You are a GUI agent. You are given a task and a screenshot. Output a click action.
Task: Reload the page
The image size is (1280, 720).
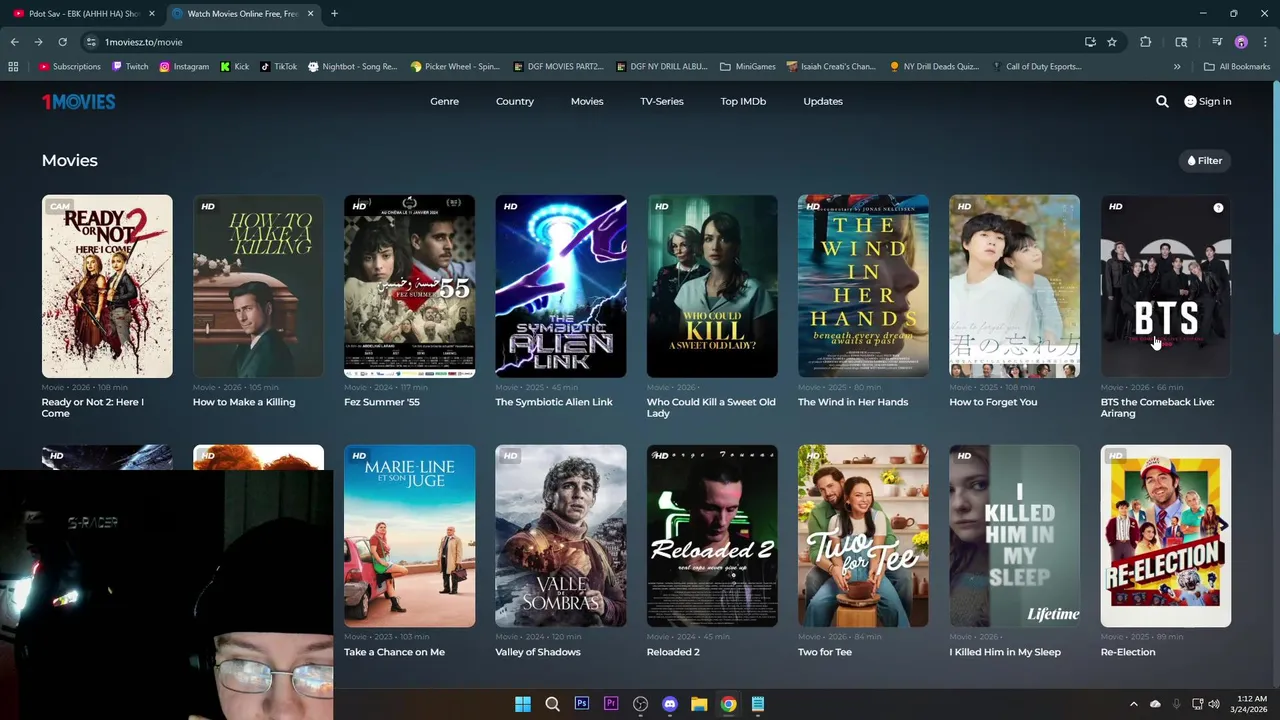pos(62,42)
